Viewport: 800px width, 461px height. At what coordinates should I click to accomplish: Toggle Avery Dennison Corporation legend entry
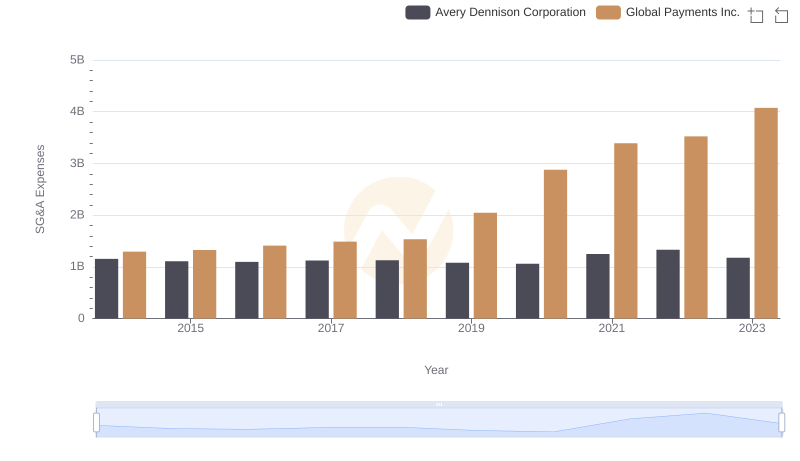tap(495, 12)
